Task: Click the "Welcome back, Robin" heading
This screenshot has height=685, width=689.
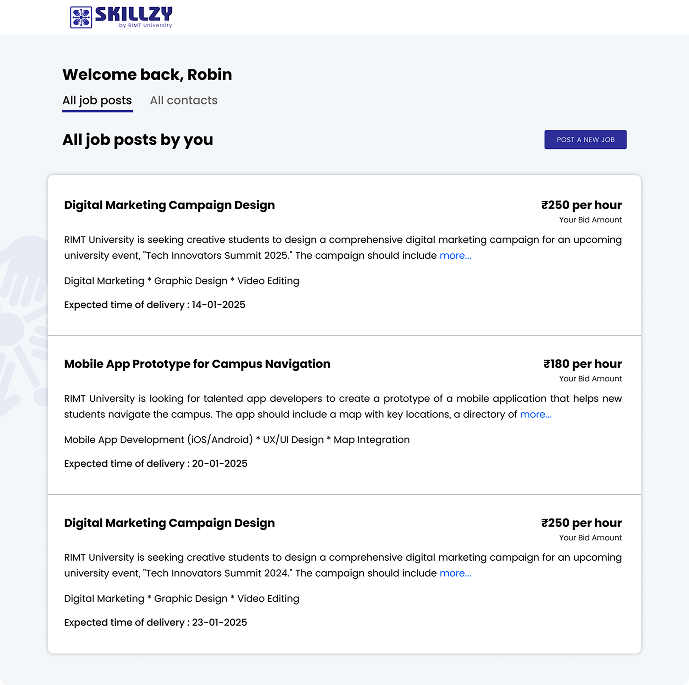Action: click(147, 75)
